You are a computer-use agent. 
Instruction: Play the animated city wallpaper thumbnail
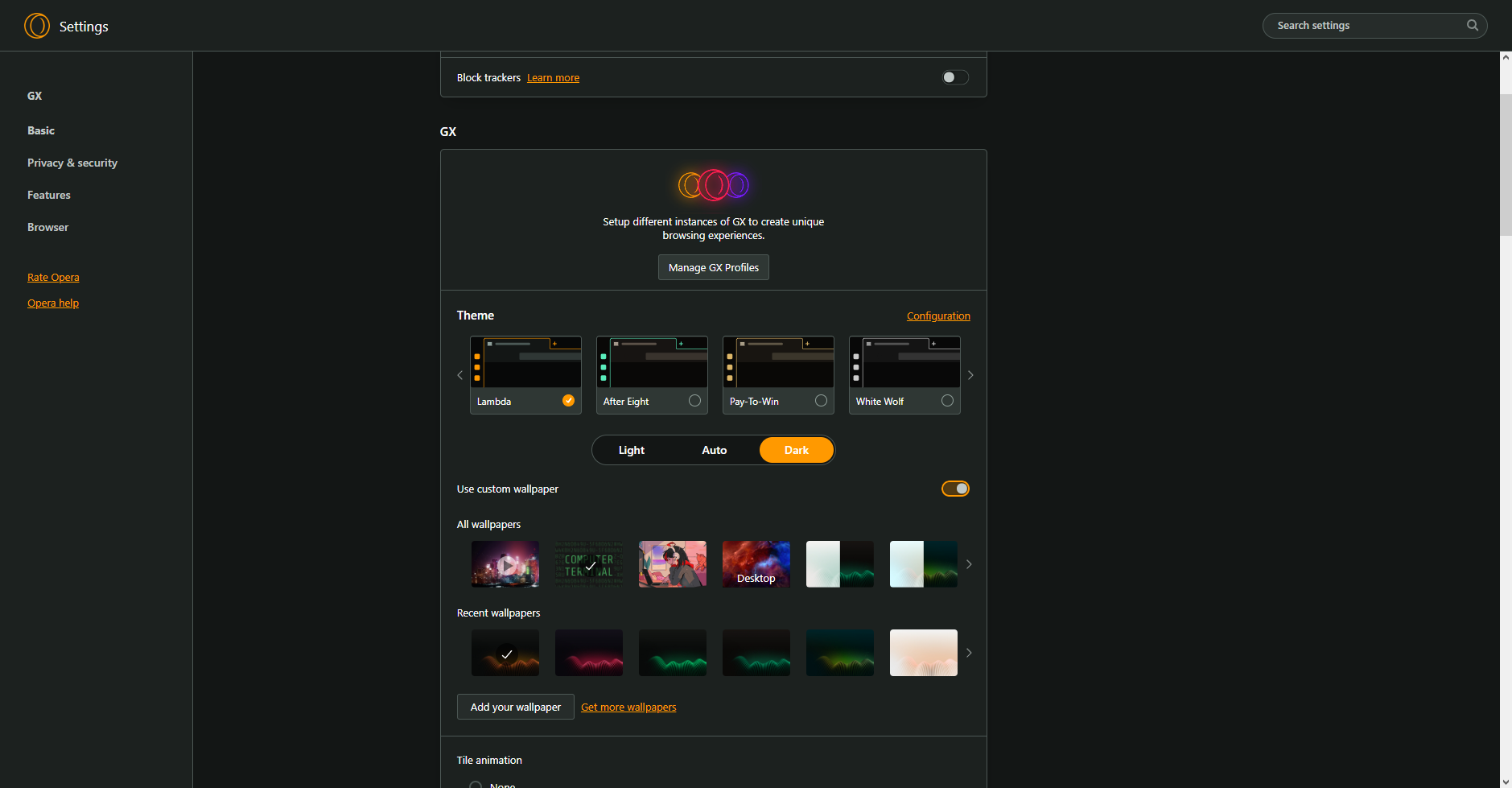tap(505, 564)
